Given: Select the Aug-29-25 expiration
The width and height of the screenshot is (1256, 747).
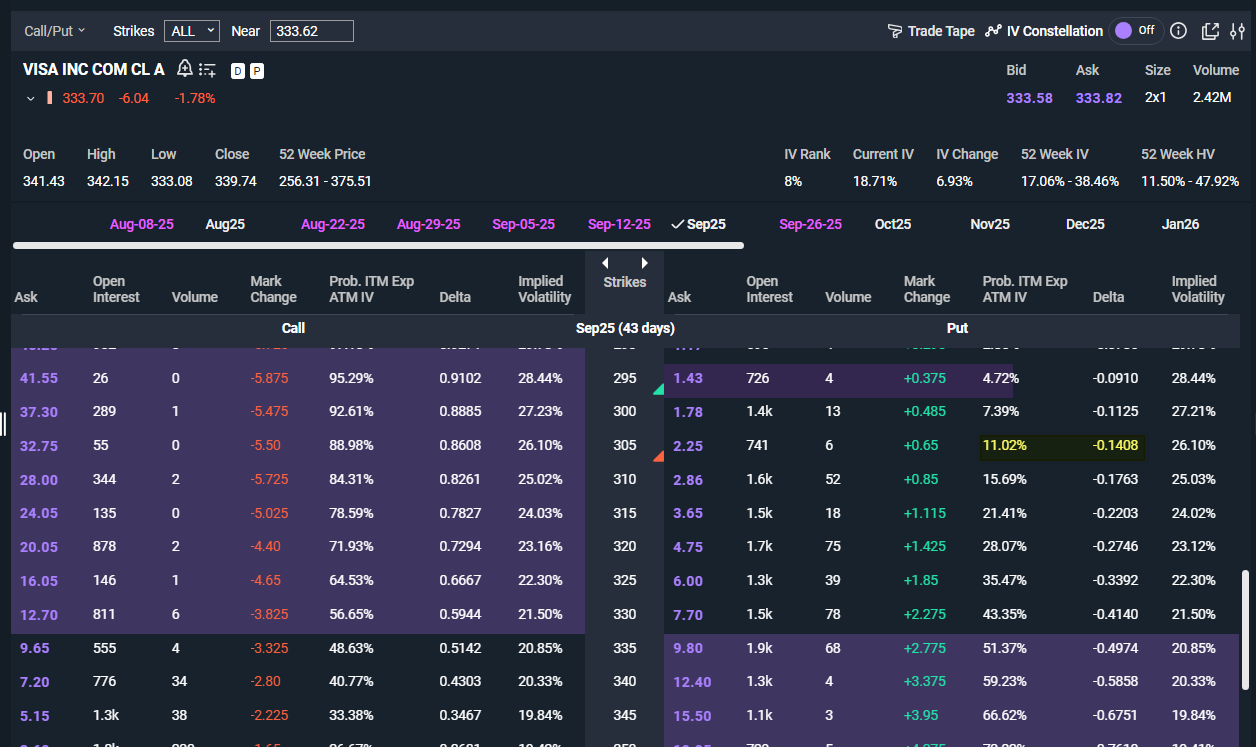Looking at the screenshot, I should click(429, 224).
